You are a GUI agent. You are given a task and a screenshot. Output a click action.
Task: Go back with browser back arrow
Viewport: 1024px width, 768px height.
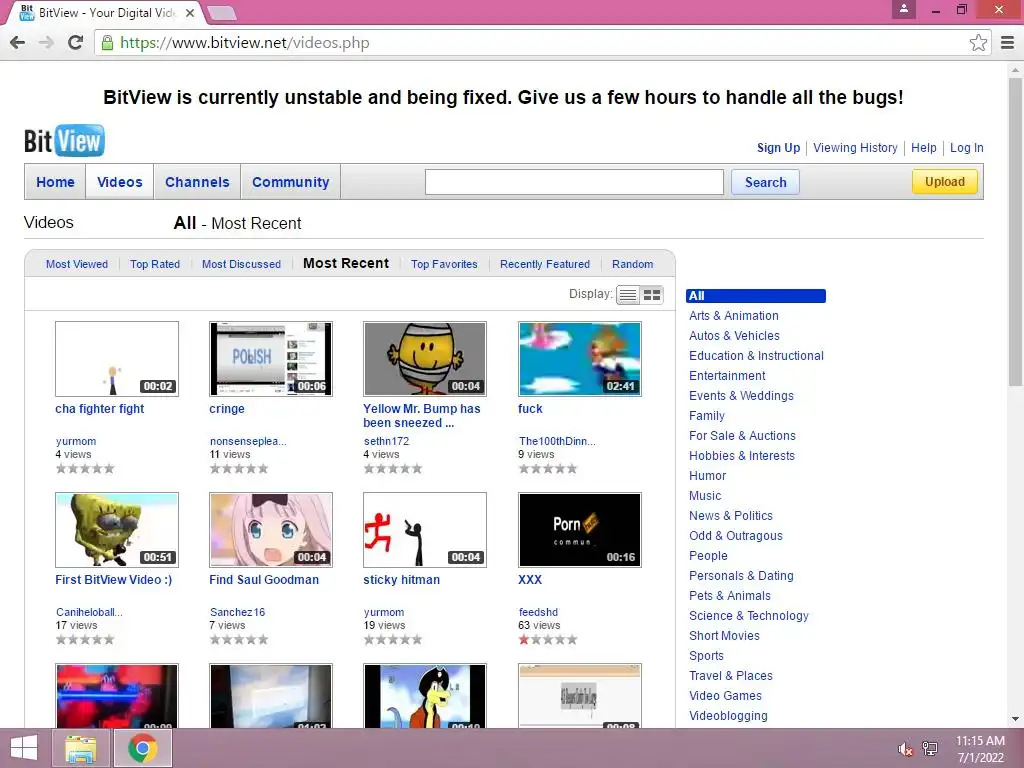click(18, 43)
